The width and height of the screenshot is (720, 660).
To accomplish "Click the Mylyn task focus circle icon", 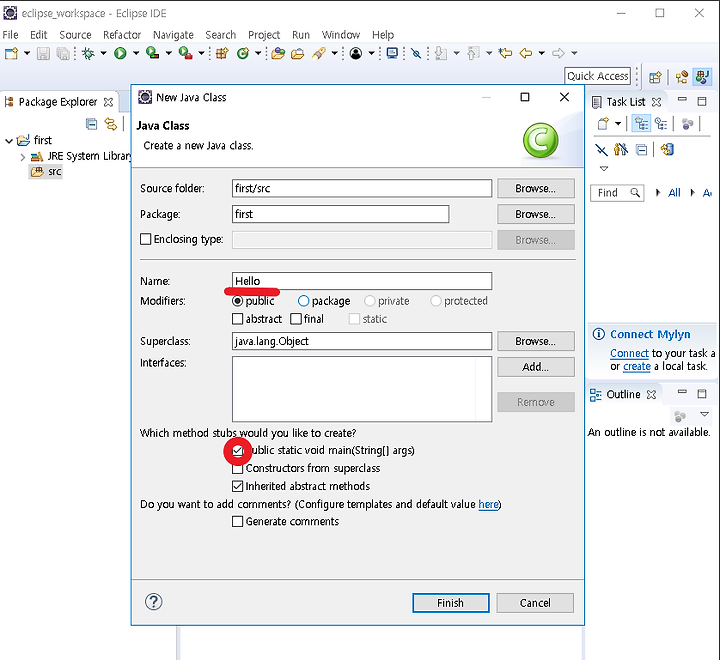I will (356, 53).
